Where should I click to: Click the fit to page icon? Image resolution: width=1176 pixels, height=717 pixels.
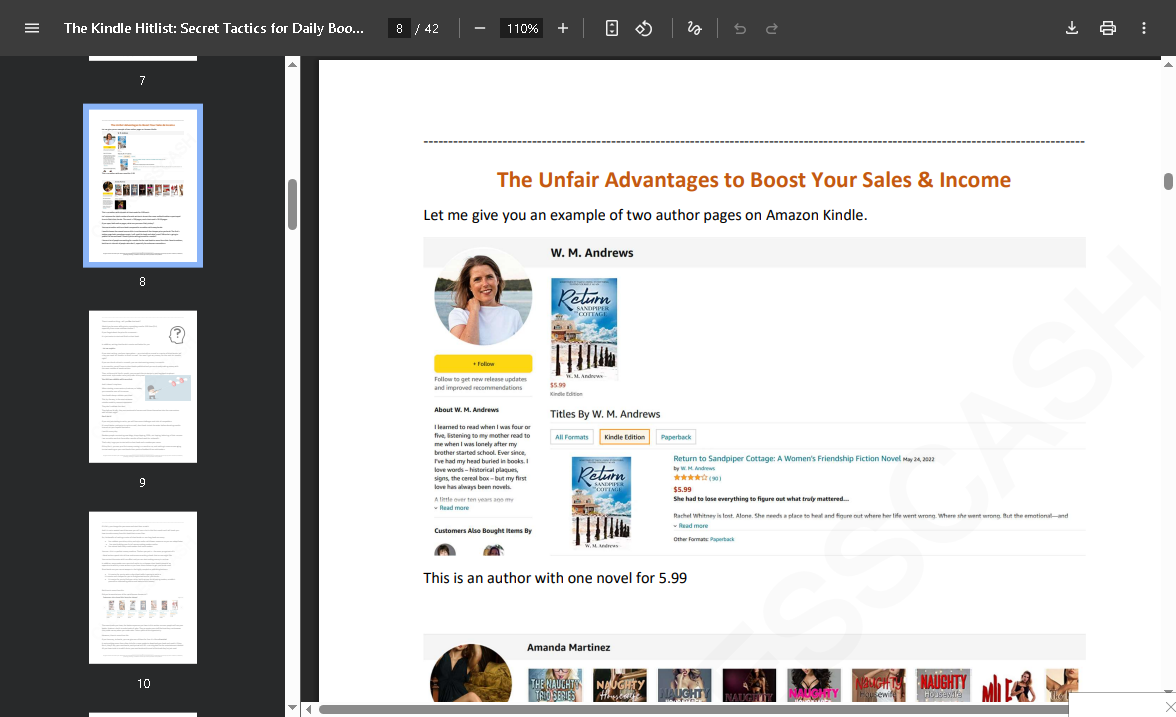[x=612, y=28]
